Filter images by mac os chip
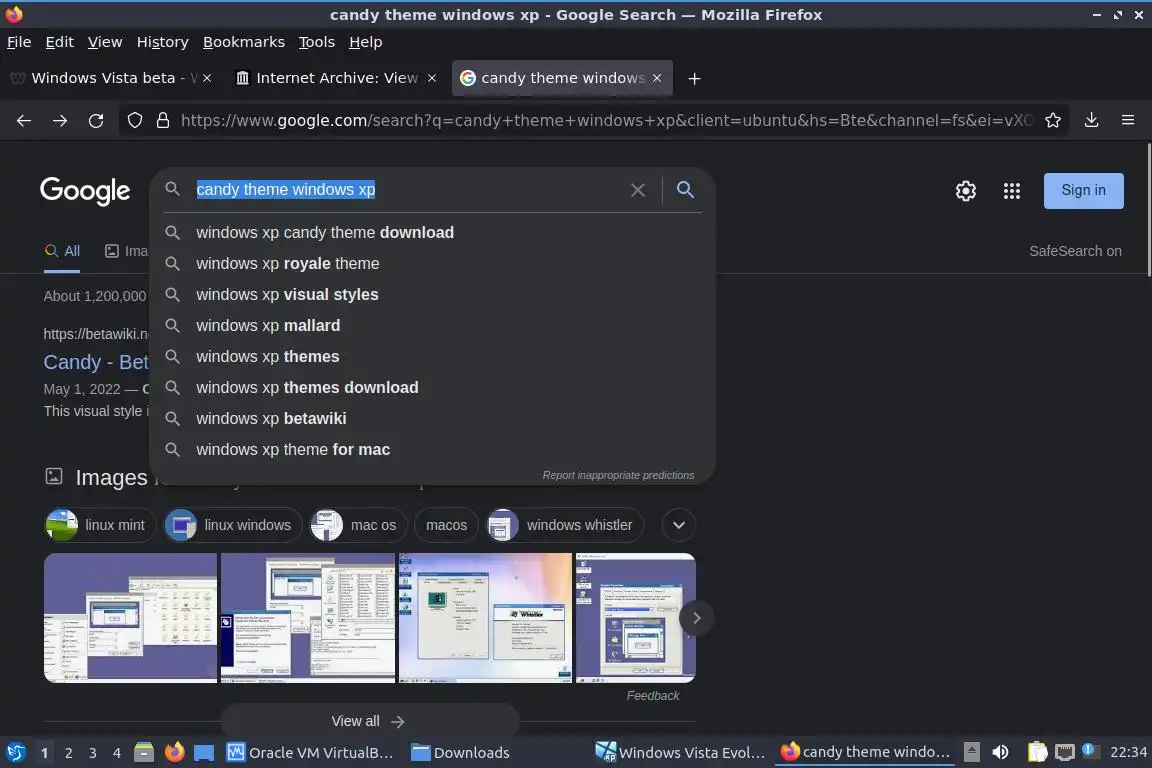This screenshot has width=1152, height=768. (358, 525)
